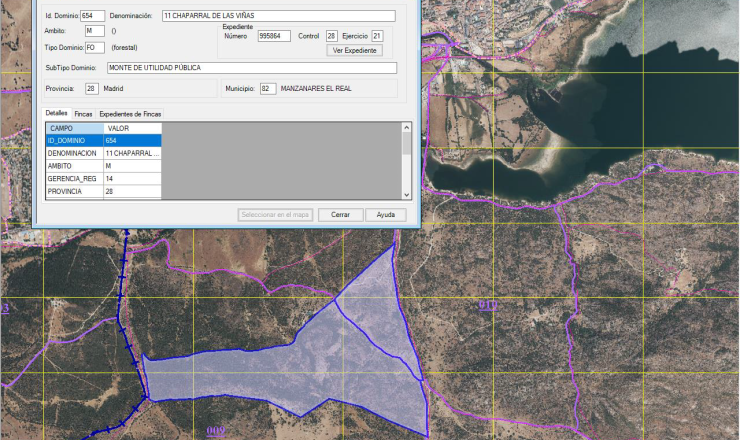Click the value cell 11 CHAPARRAL
This screenshot has height=440, width=740.
pyautogui.click(x=133, y=153)
